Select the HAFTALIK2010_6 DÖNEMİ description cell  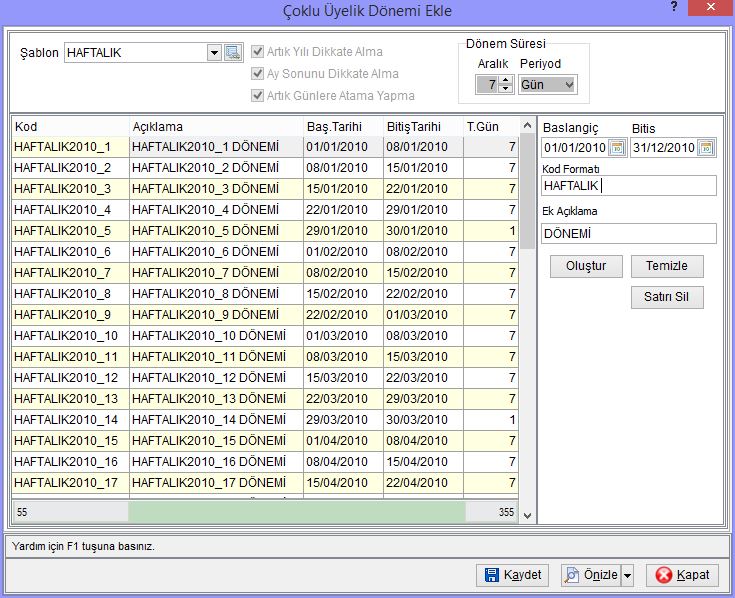pyautogui.click(x=217, y=252)
